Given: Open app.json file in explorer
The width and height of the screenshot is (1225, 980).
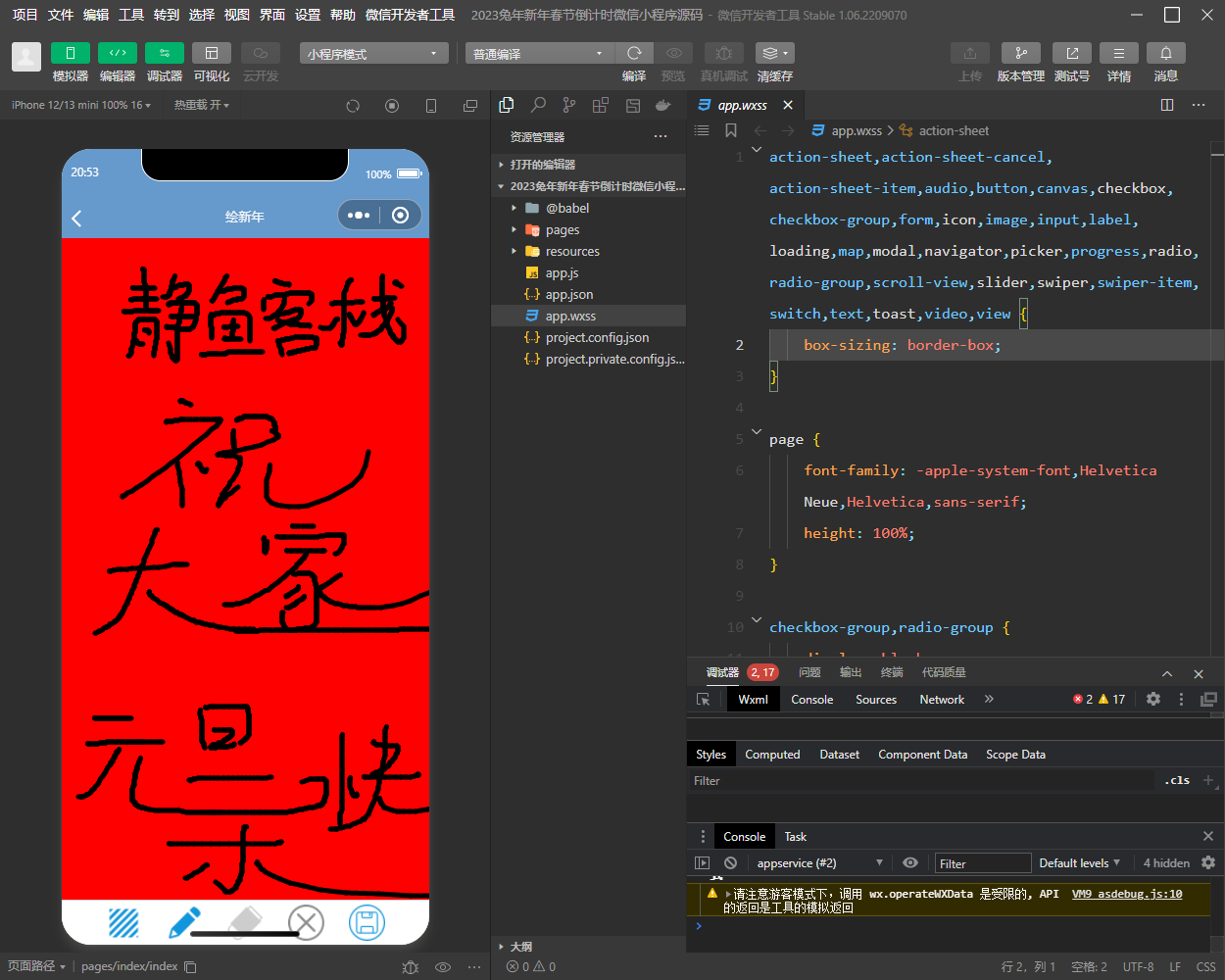Looking at the screenshot, I should click(568, 294).
